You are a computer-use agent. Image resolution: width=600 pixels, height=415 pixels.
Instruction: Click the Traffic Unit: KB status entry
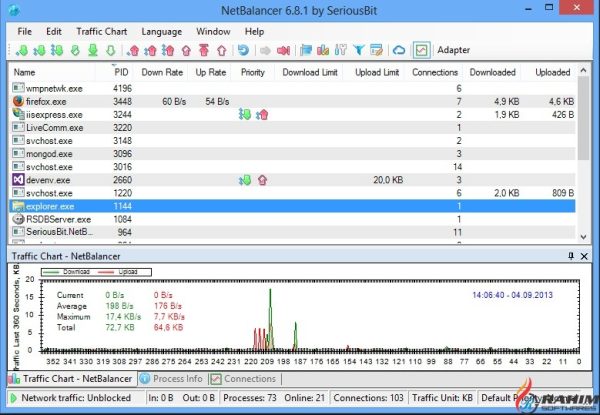point(442,398)
